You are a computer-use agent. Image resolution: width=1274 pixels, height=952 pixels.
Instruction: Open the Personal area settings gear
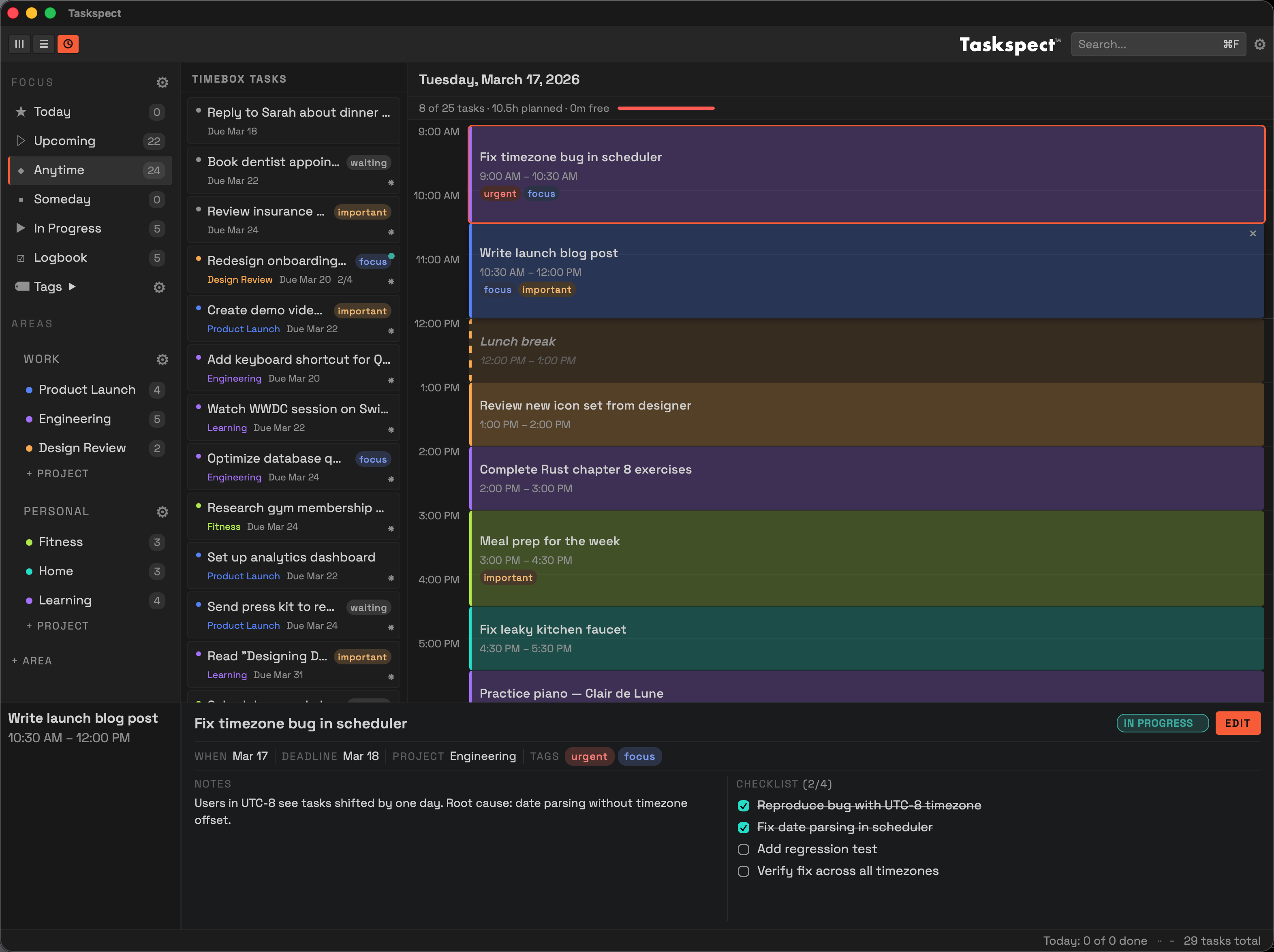[162, 511]
